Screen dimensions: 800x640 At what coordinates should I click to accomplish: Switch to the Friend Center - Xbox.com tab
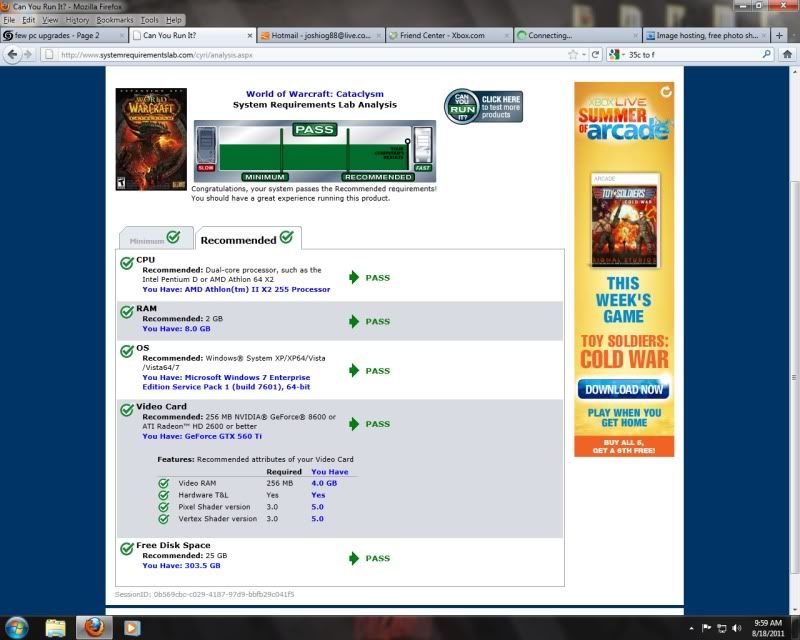coord(449,35)
